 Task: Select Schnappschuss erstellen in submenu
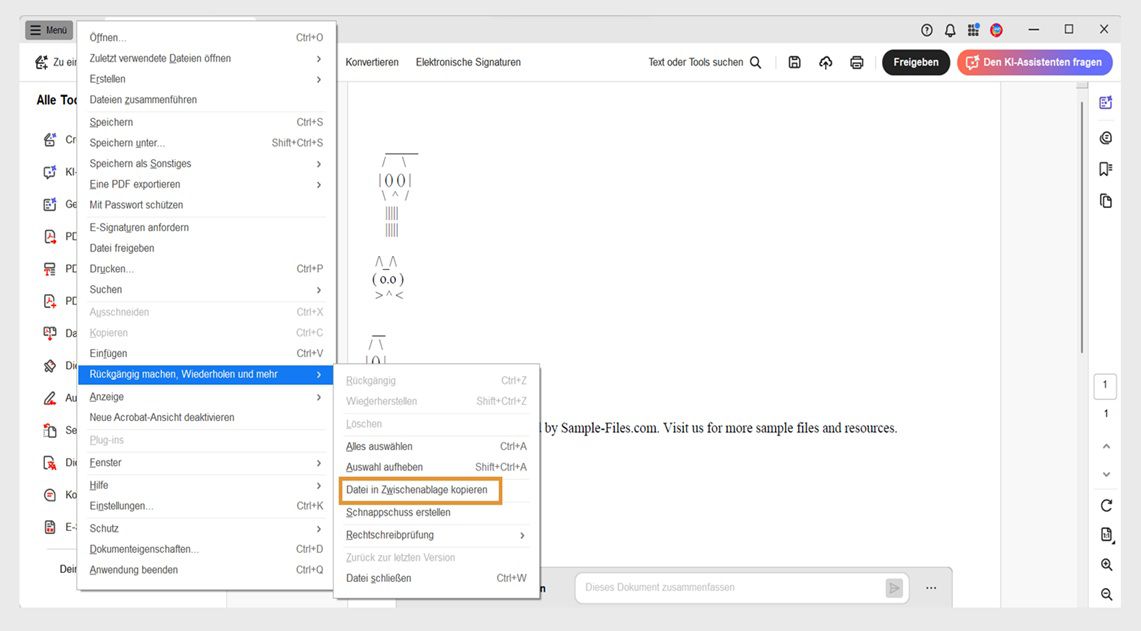point(436,512)
